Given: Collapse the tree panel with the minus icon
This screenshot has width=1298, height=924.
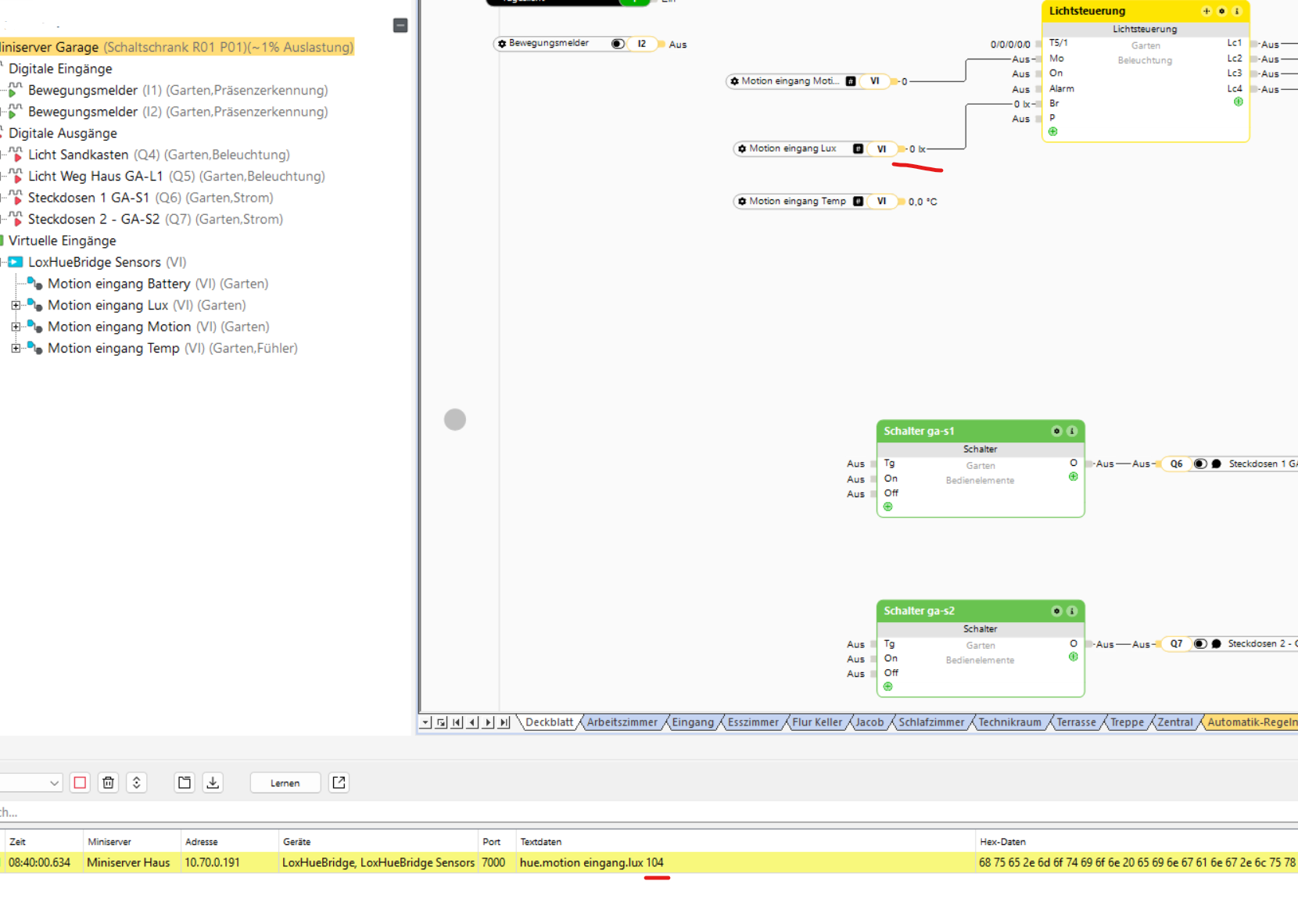Looking at the screenshot, I should (400, 26).
